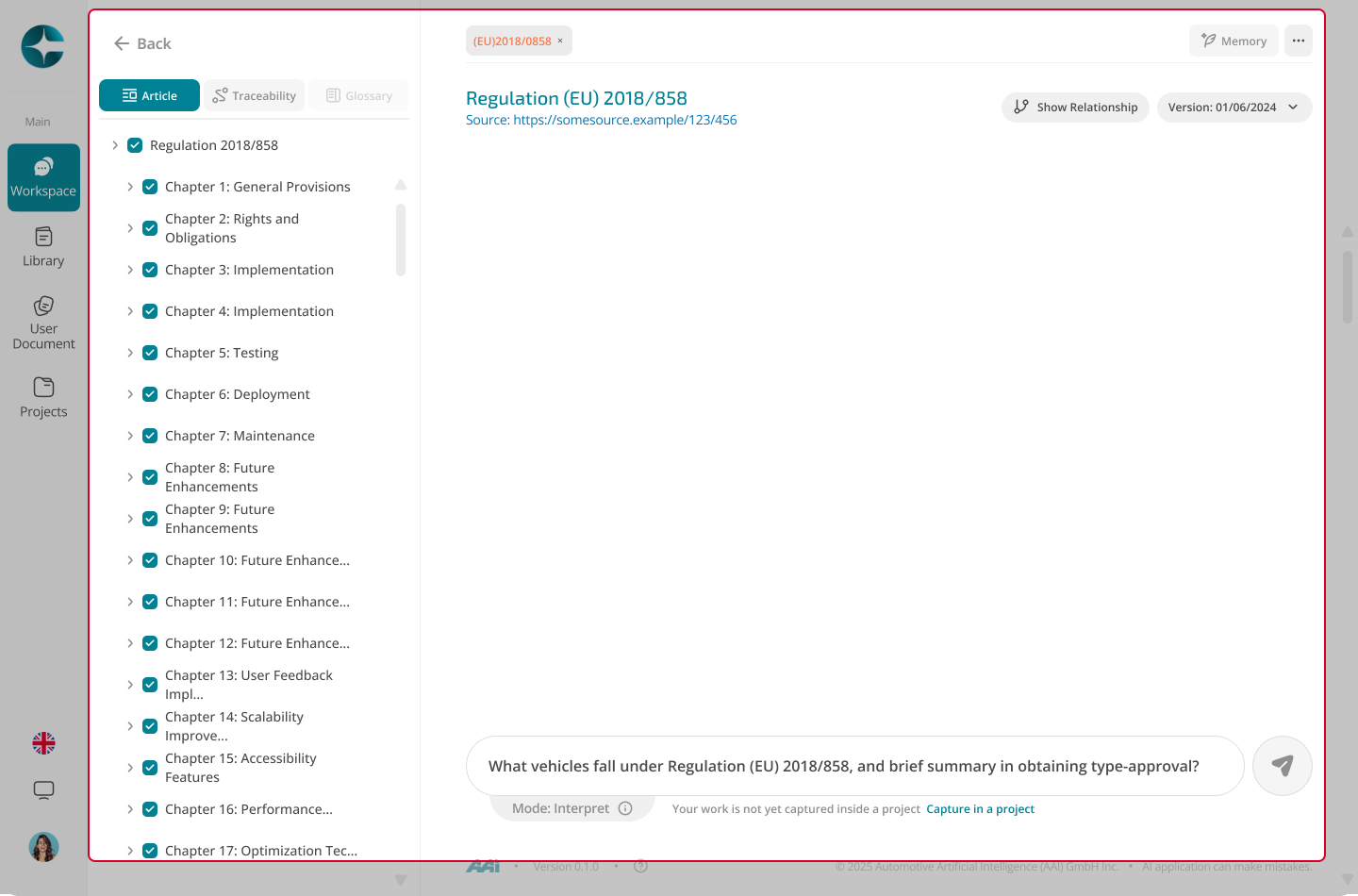The height and width of the screenshot is (896, 1358).
Task: Click the Regulation (EU) 2018/858 title
Action: tap(576, 98)
